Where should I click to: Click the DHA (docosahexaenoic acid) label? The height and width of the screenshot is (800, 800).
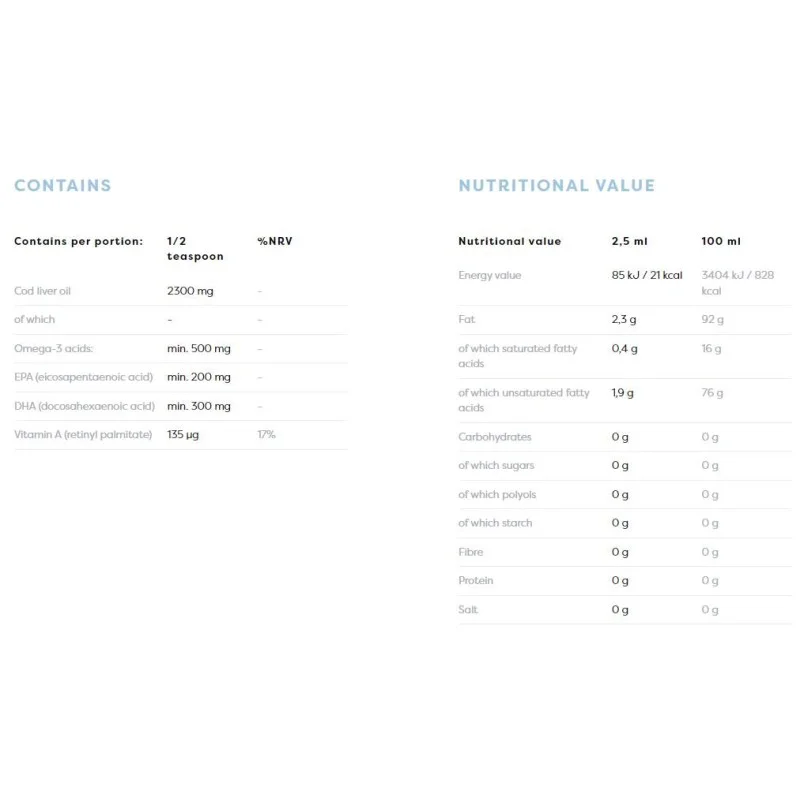pyautogui.click(x=84, y=406)
